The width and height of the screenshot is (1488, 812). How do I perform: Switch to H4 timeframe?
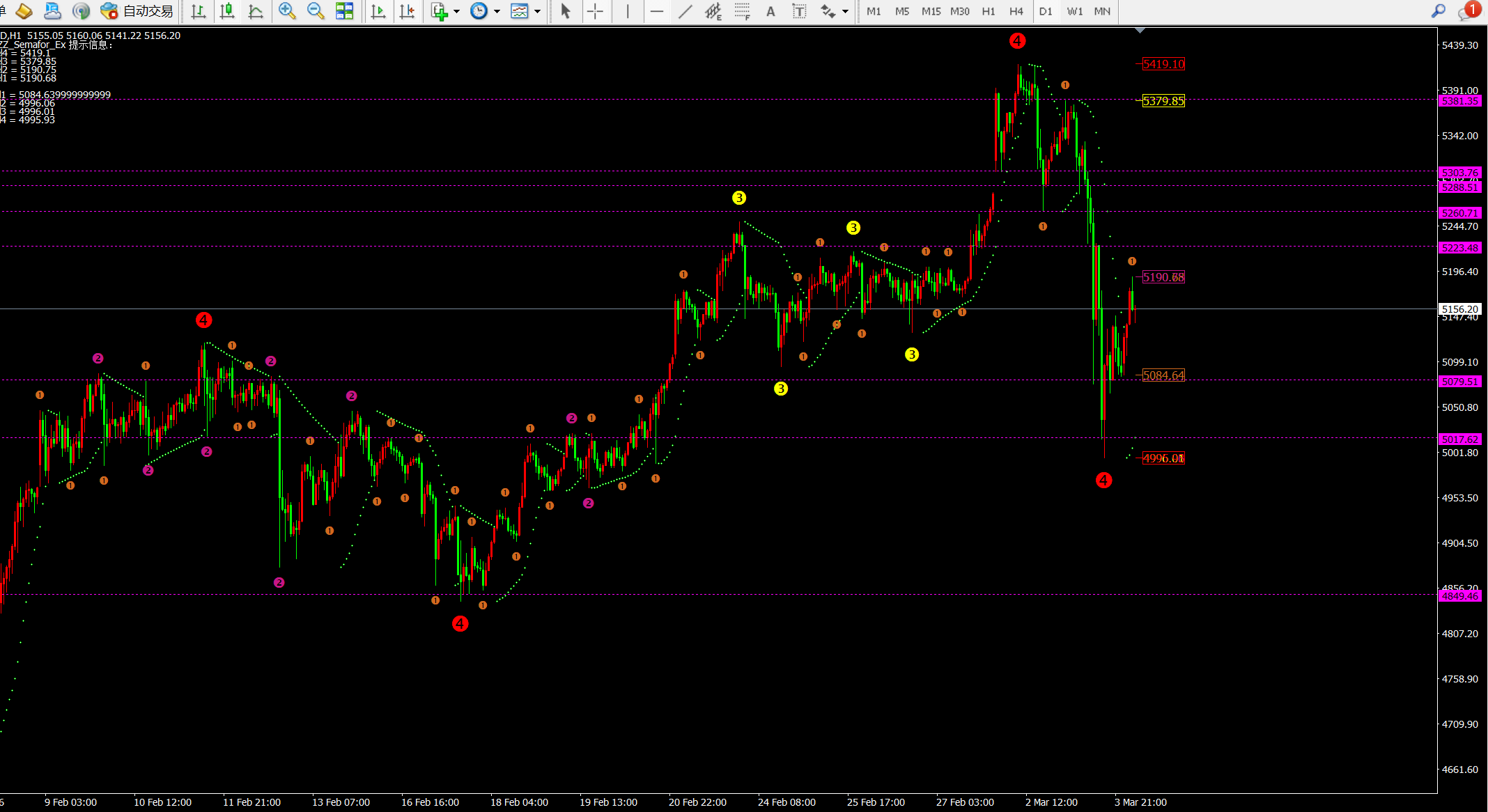click(x=1016, y=11)
